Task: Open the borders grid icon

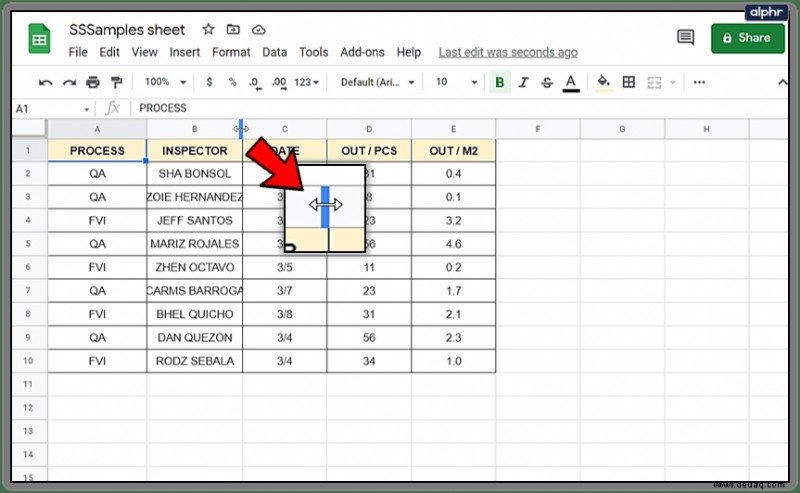Action: point(629,82)
